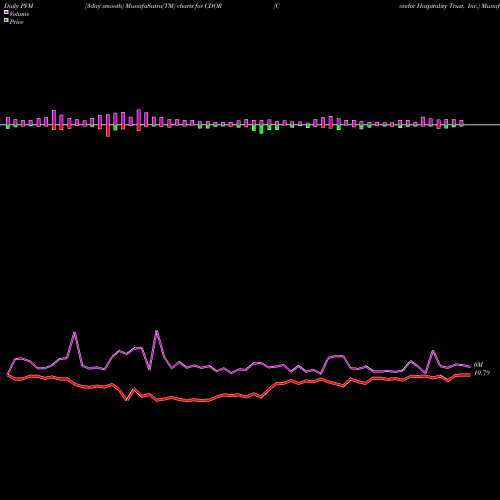Click the 10.79 price end label

pyautogui.click(x=482, y=373)
